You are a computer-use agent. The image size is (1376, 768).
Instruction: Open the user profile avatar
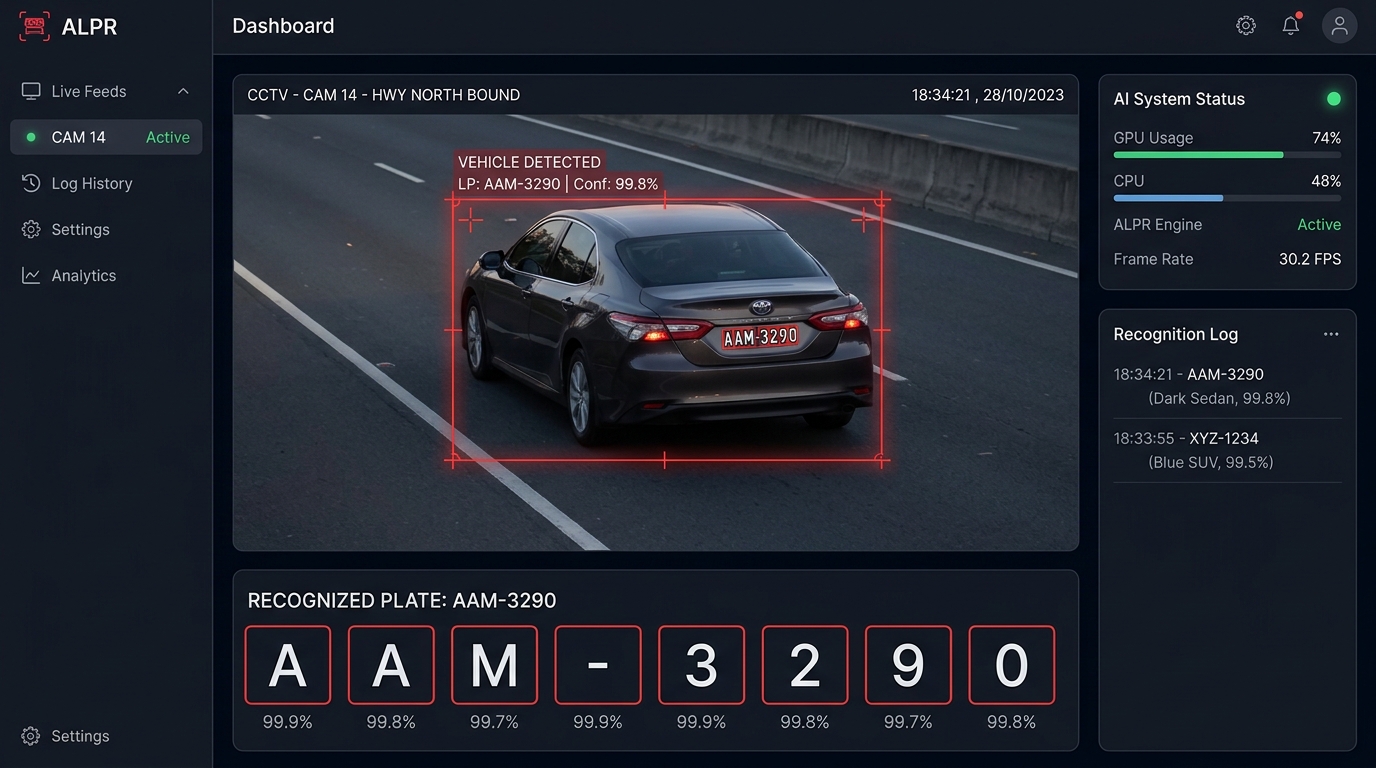[x=1339, y=26]
